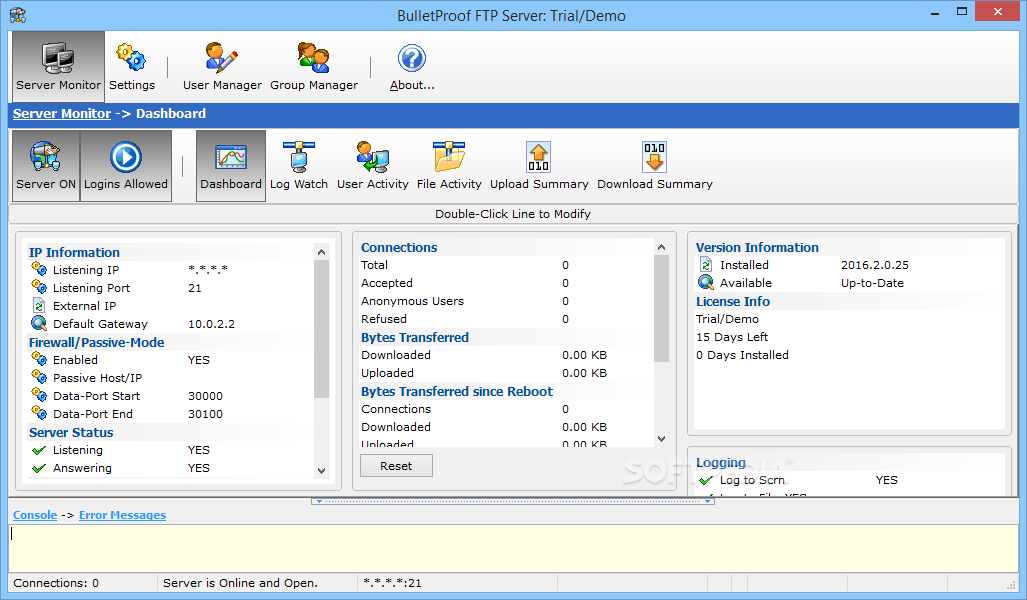This screenshot has width=1027, height=600.
Task: Select Data-Port End value 30100
Action: point(206,414)
